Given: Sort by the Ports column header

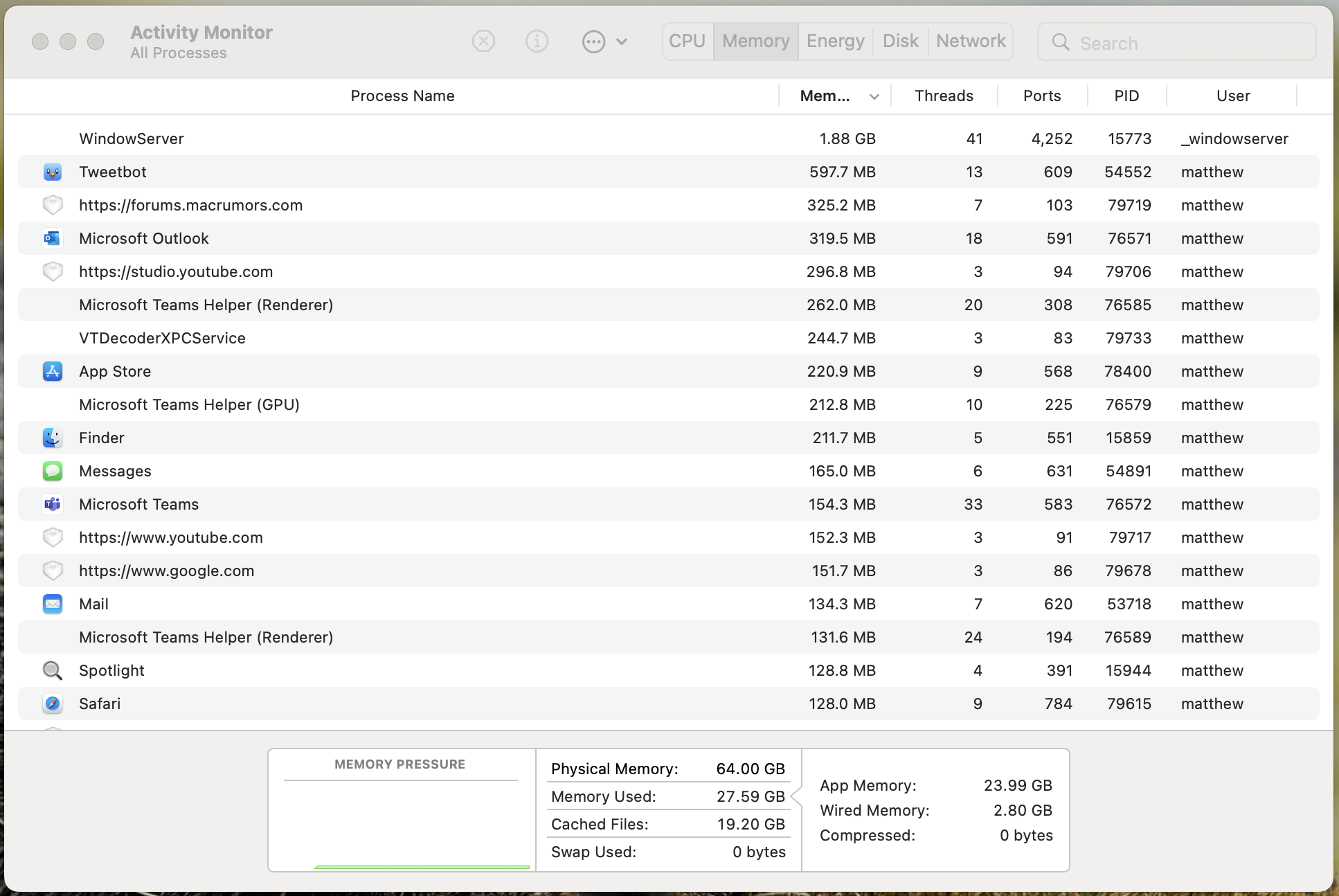Looking at the screenshot, I should click(1042, 96).
